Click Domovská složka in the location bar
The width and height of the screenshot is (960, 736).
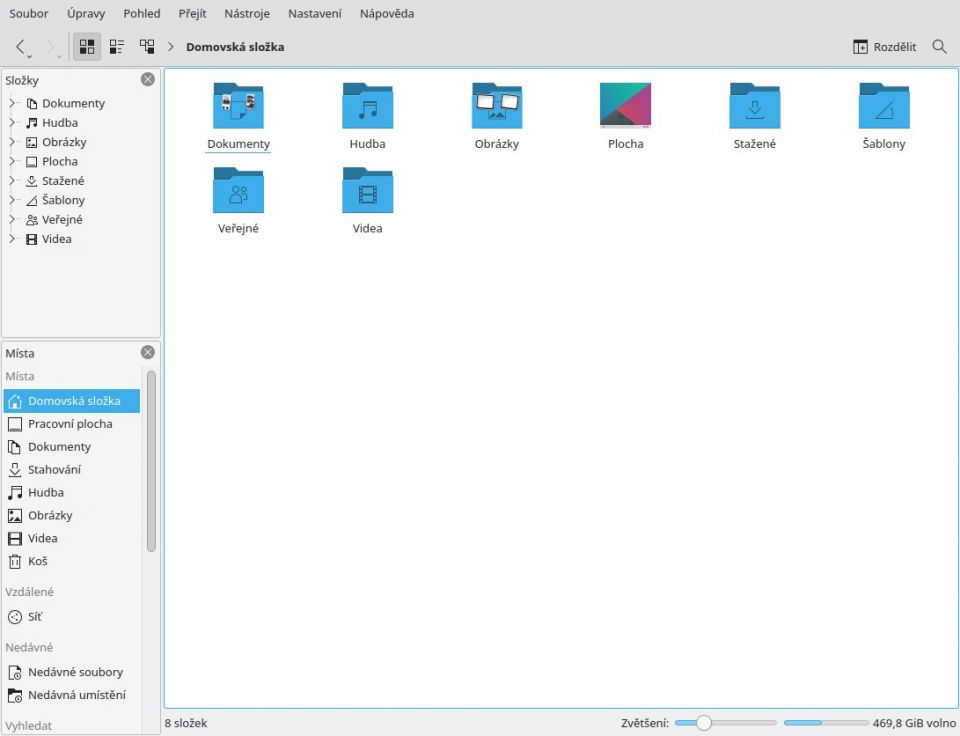click(x=235, y=47)
